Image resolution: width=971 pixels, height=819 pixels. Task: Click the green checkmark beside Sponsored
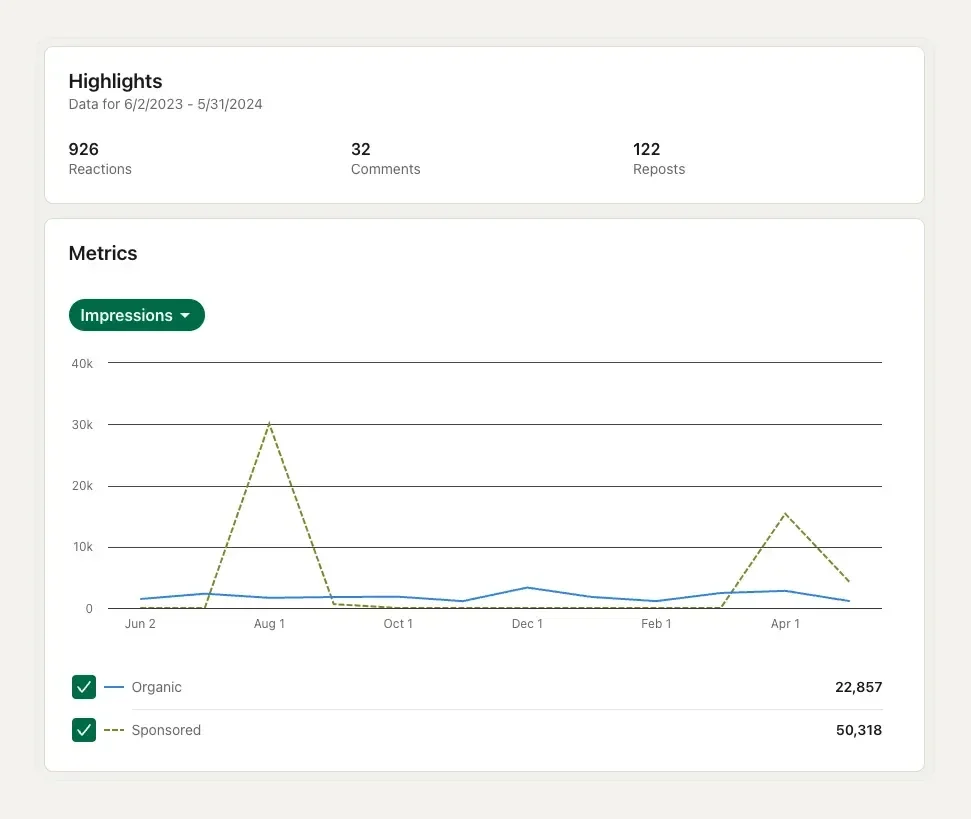[x=84, y=730]
